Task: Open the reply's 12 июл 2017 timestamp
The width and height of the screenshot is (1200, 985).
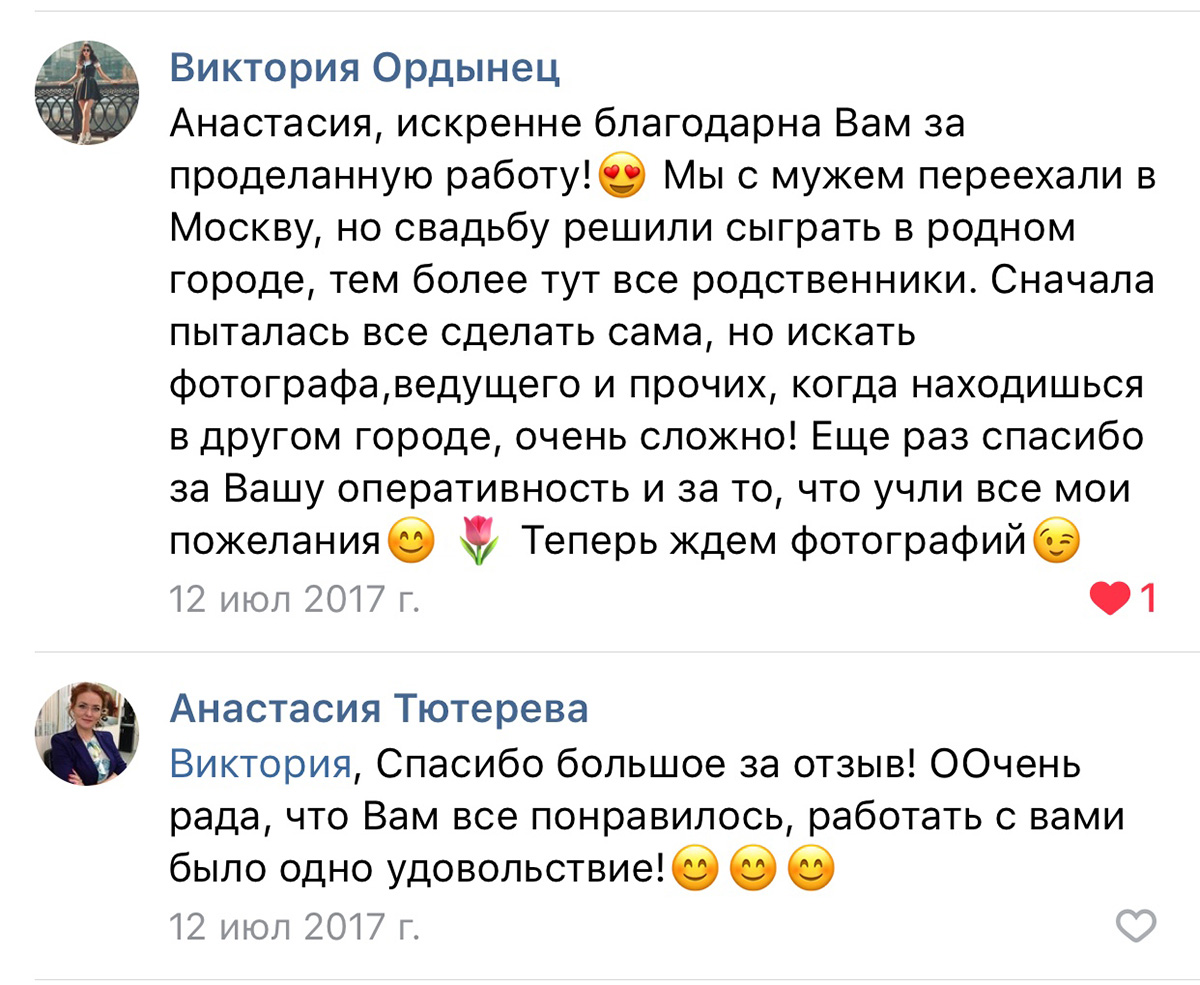Action: pos(294,926)
